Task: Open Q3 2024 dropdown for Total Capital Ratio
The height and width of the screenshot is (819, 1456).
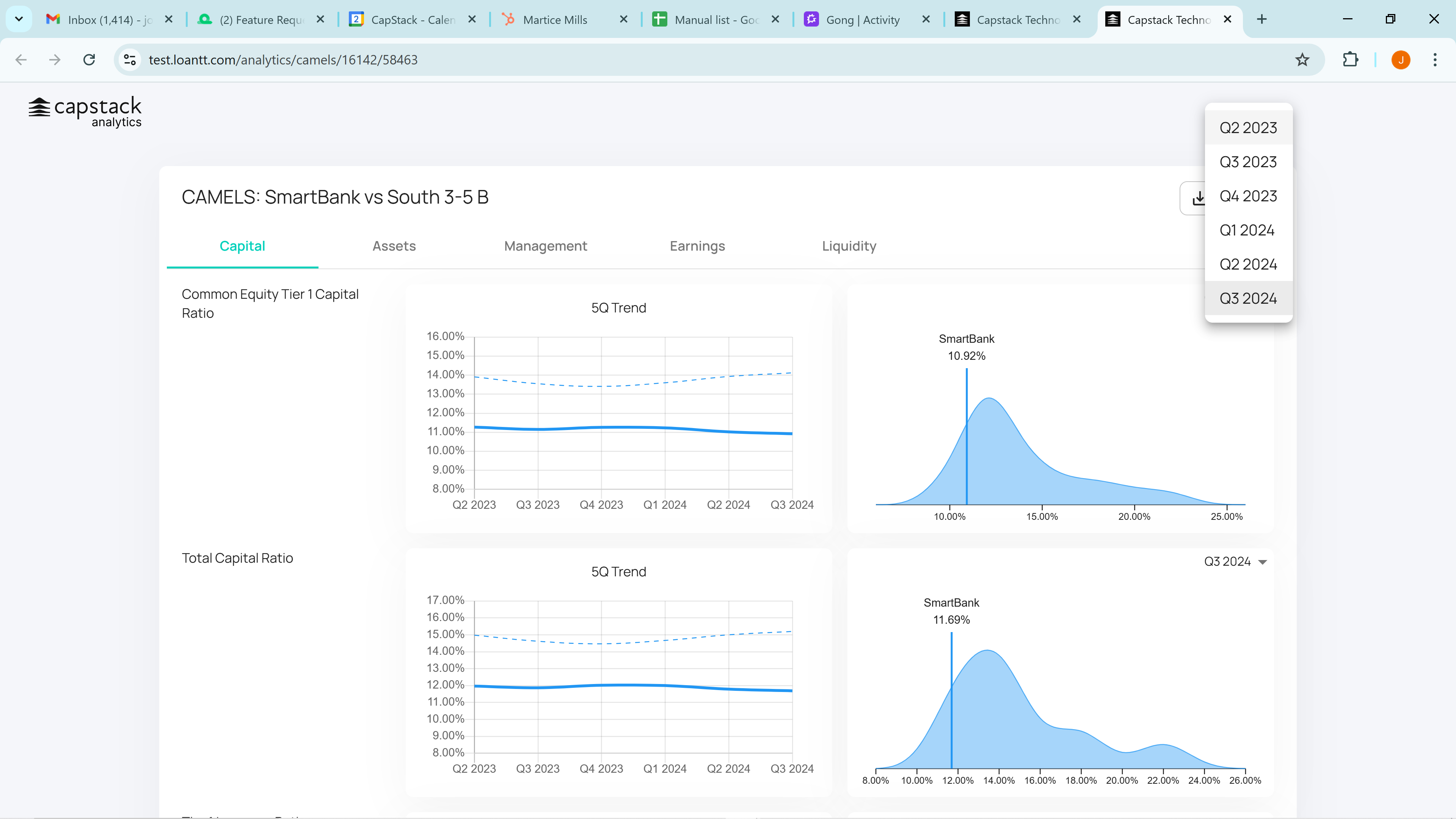Action: click(x=1235, y=561)
